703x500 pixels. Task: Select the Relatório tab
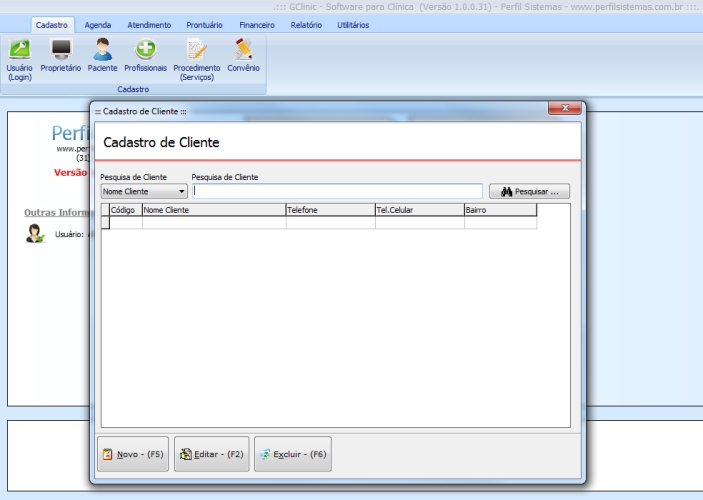pyautogui.click(x=306, y=25)
